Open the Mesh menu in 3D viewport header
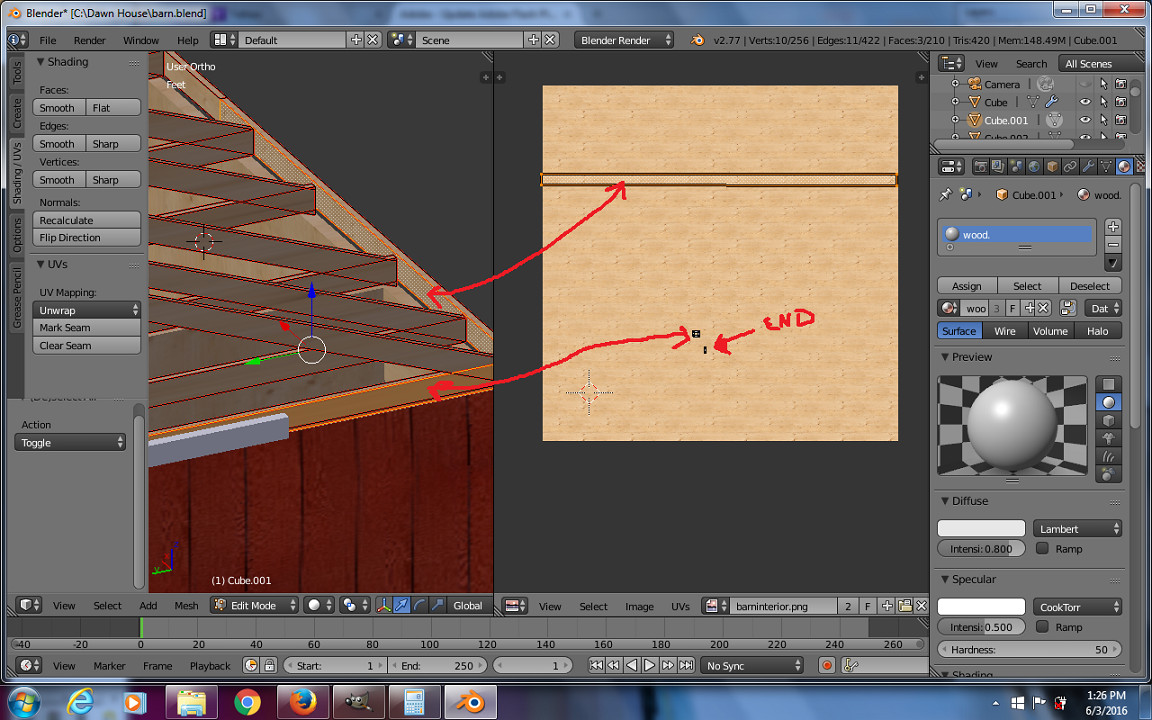 (x=186, y=605)
